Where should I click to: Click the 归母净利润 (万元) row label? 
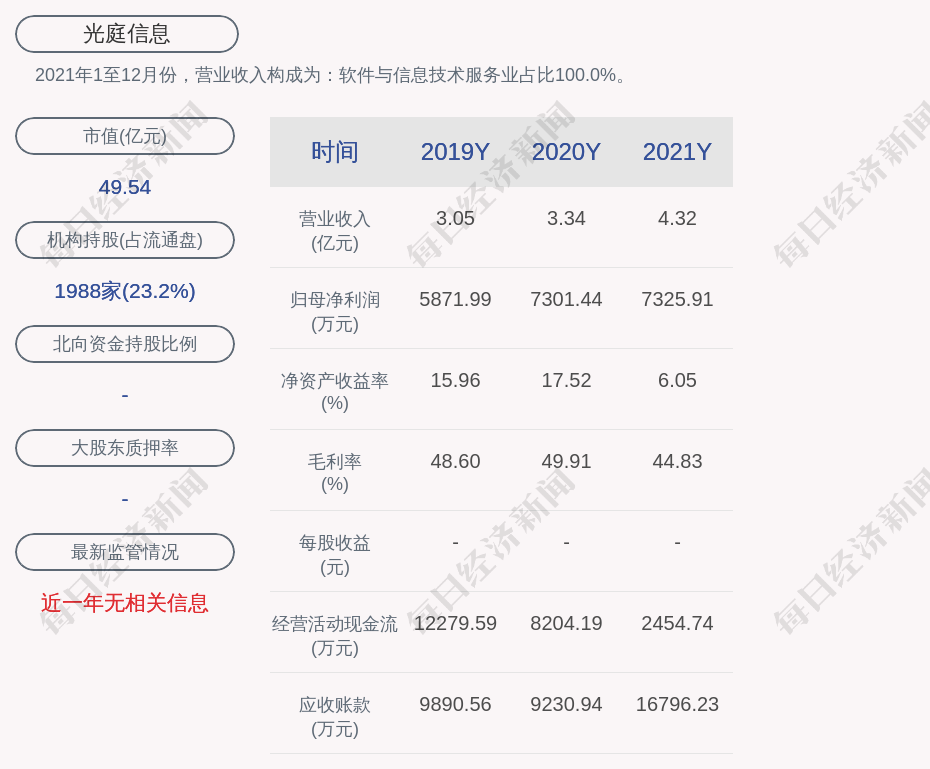(335, 312)
